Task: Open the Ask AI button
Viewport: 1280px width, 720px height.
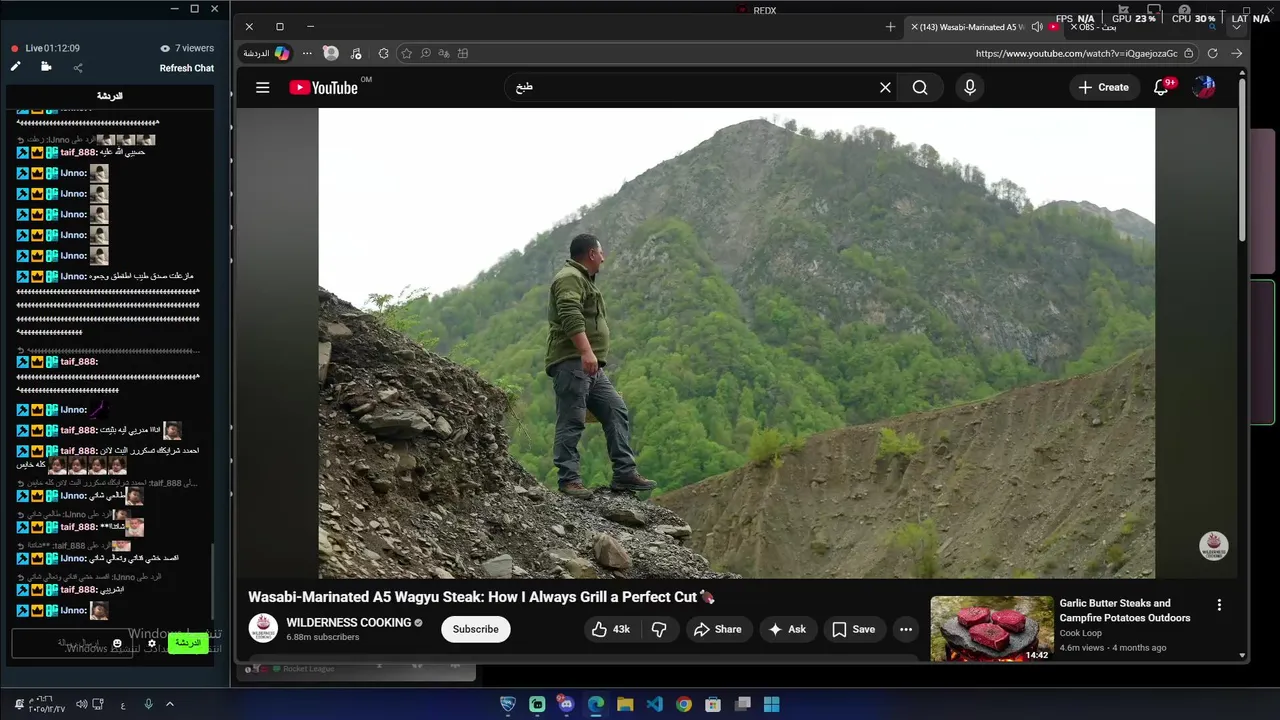Action: pos(787,629)
